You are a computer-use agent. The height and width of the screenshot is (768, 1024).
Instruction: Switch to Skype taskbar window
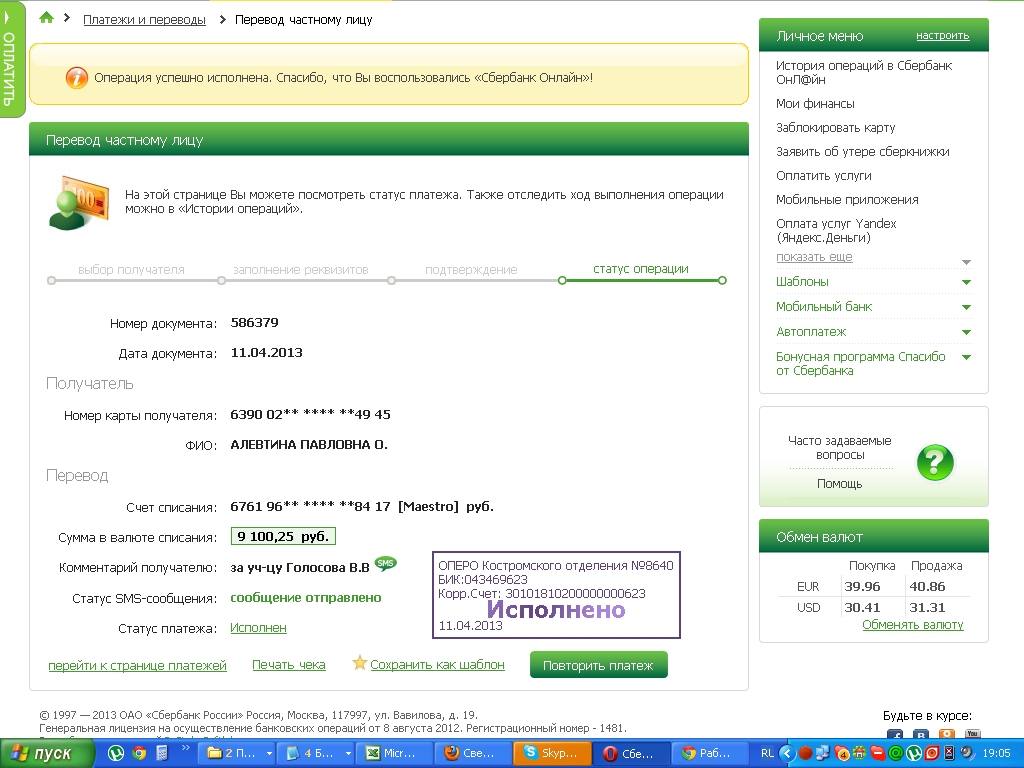click(x=552, y=754)
